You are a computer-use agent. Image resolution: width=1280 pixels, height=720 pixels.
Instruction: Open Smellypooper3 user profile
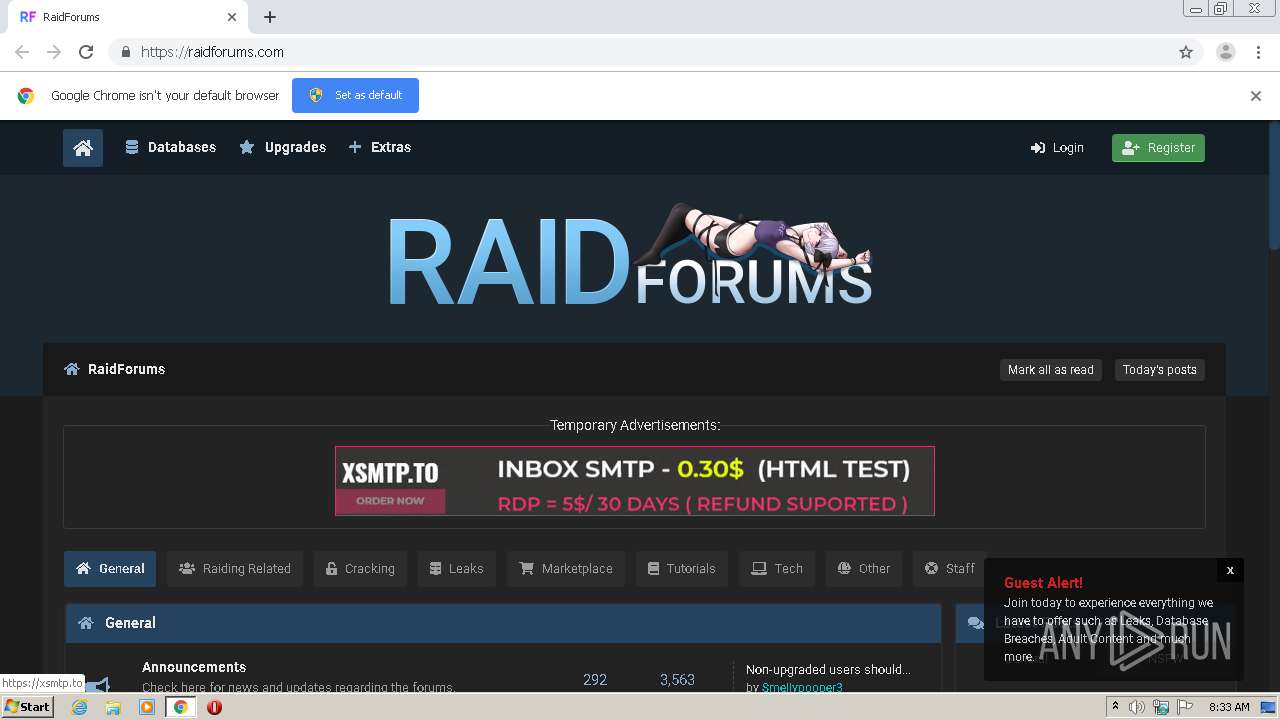(802, 687)
